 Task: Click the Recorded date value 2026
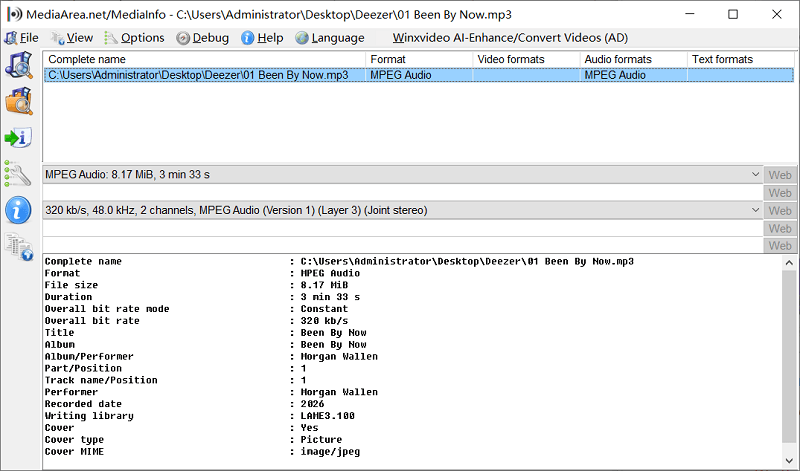(312, 404)
